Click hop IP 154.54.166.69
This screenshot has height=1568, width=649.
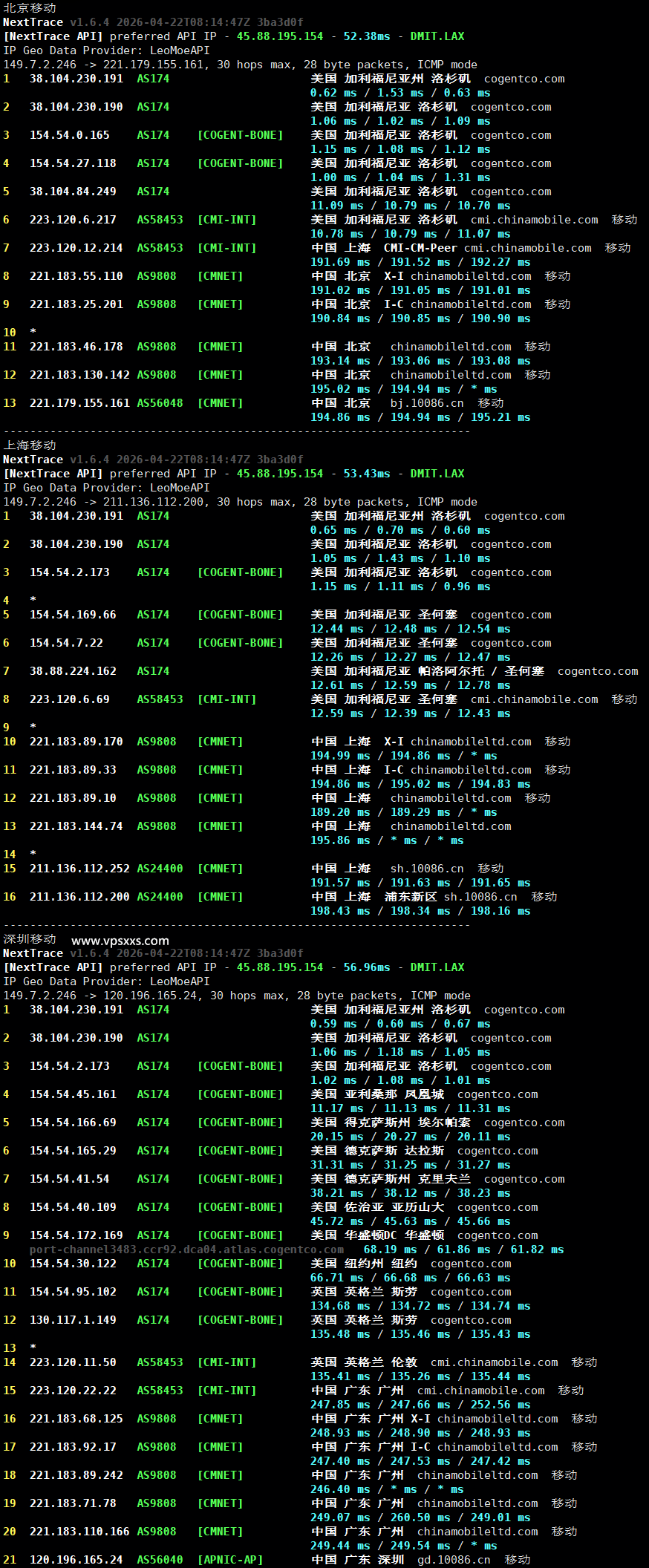pos(73,1123)
